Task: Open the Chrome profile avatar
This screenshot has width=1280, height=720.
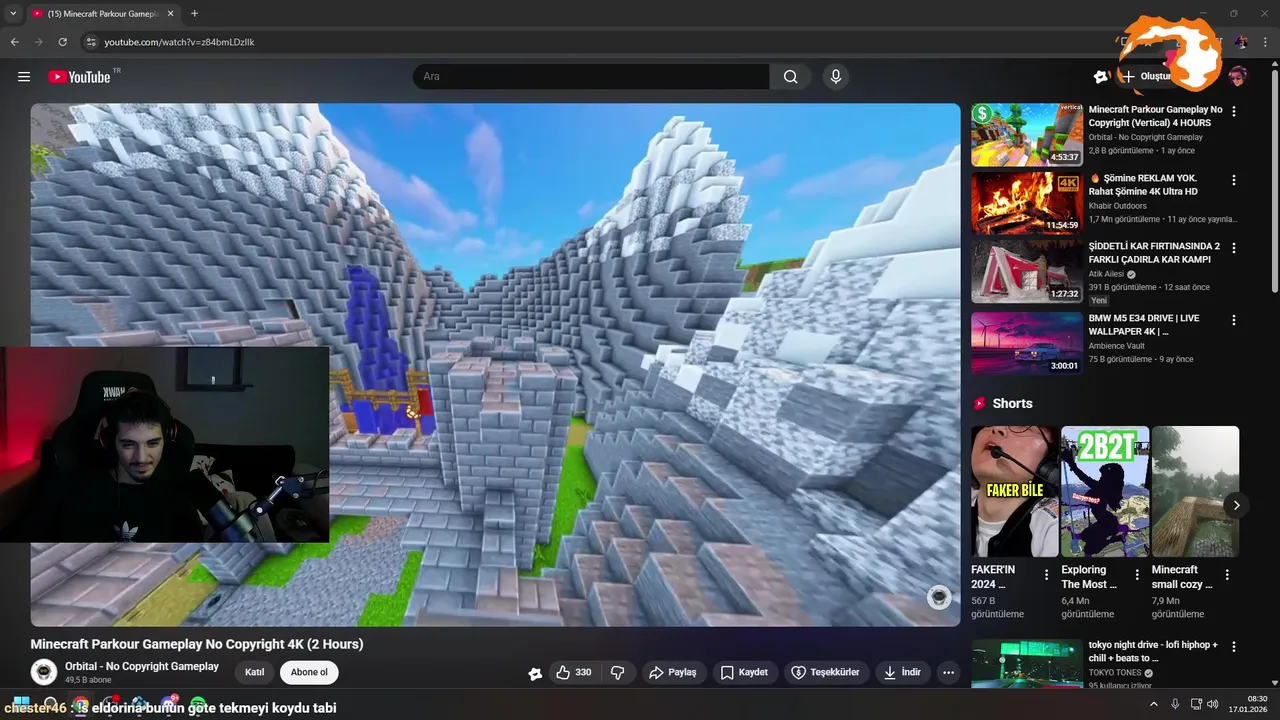Action: (x=1241, y=42)
